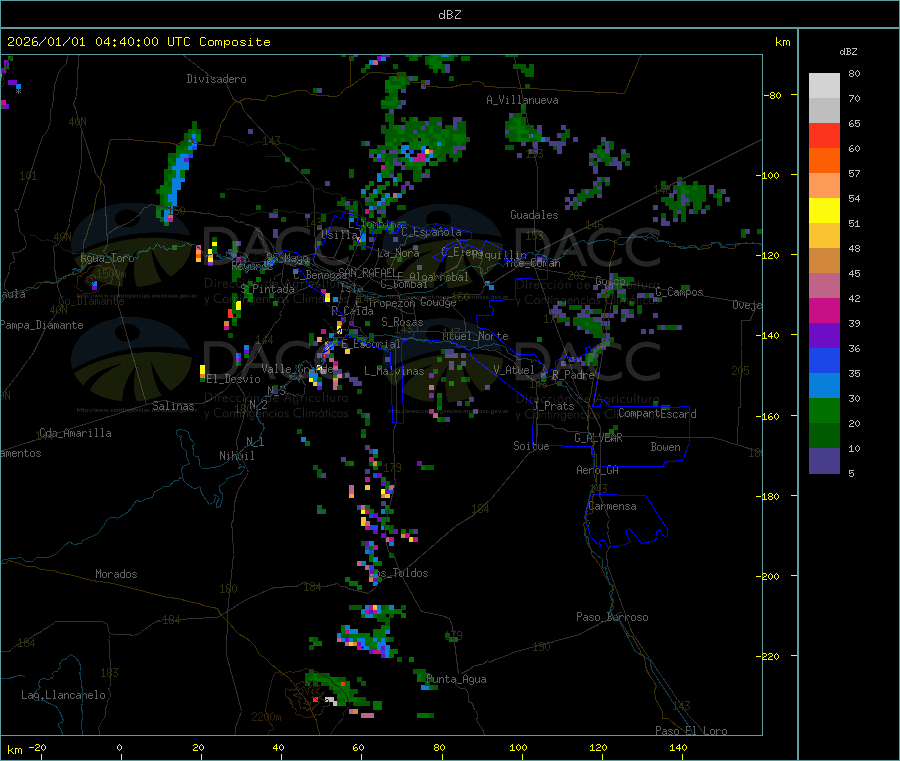Click the magenta 39-42 dBZ legend band
The height and width of the screenshot is (761, 900).
coord(824,310)
